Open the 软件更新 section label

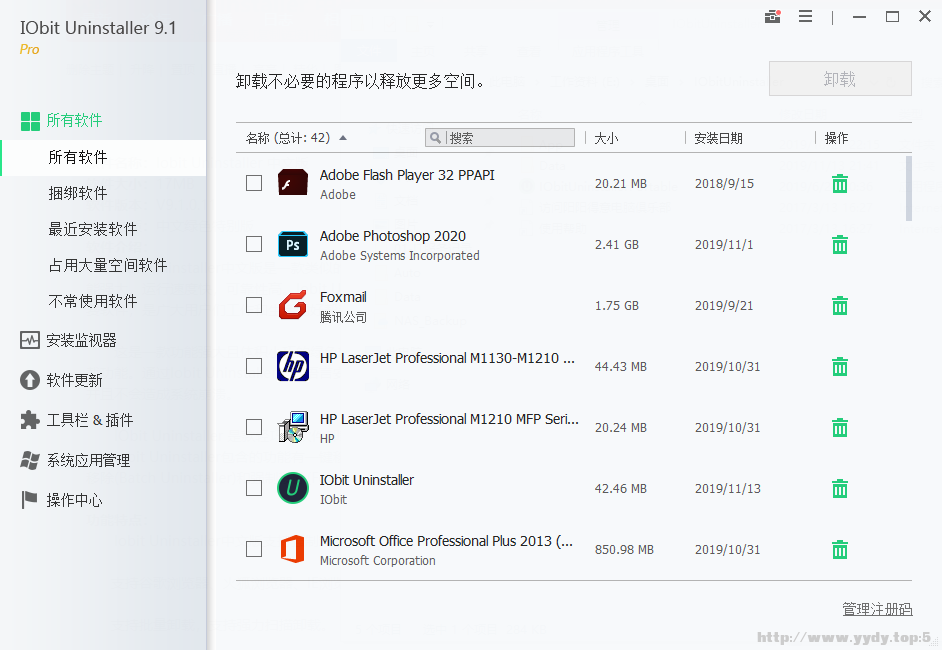coord(74,380)
